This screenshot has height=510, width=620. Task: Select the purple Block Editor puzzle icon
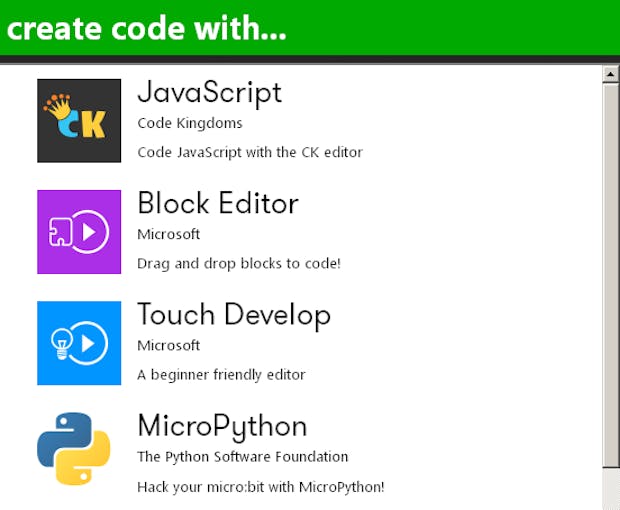(x=79, y=232)
